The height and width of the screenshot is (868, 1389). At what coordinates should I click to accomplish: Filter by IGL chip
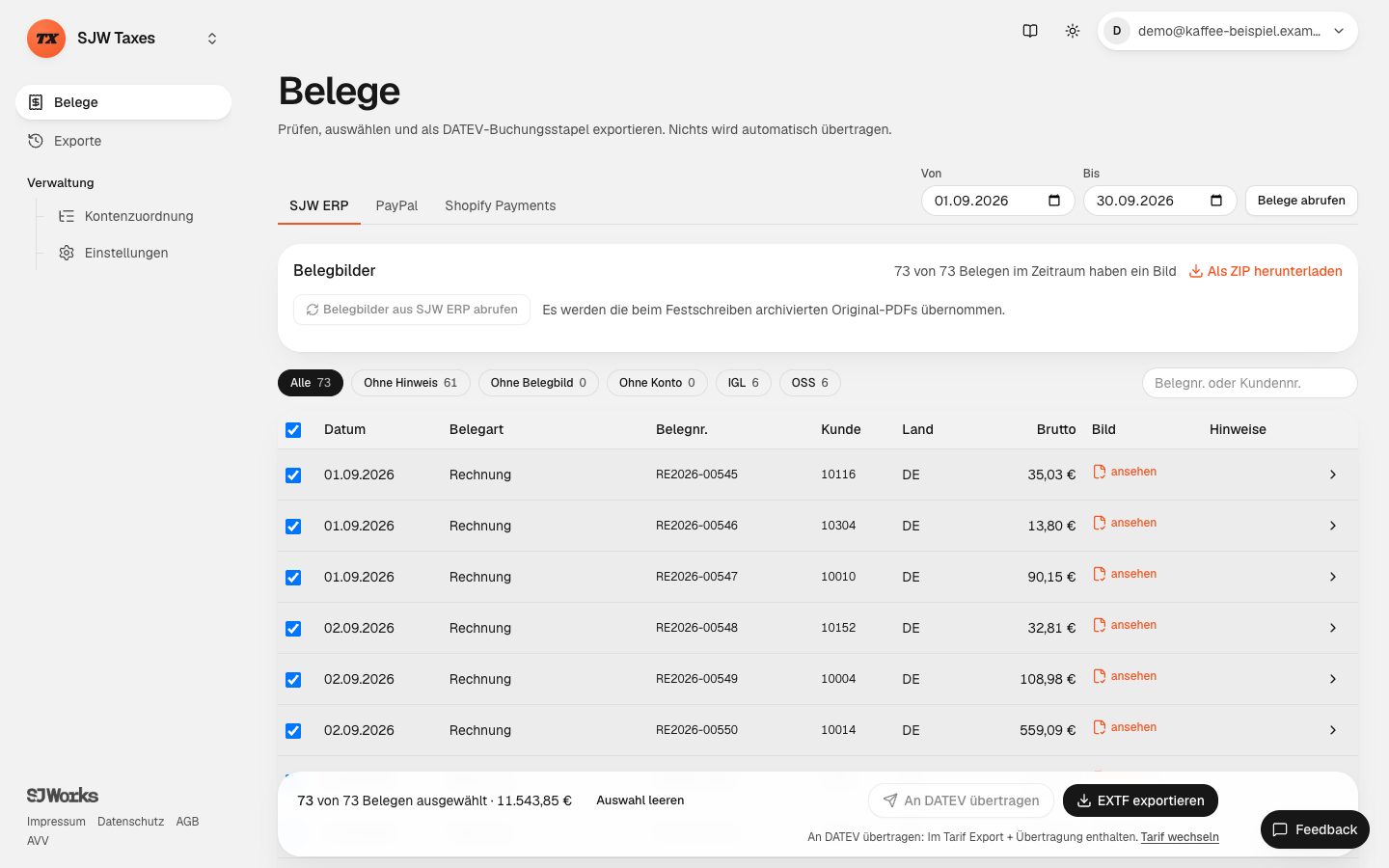(743, 383)
